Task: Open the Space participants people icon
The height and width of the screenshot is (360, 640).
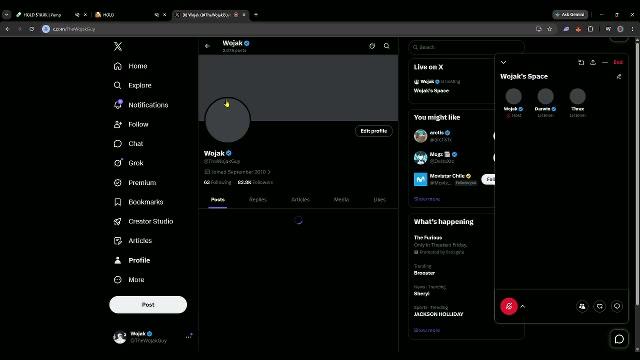Action: click(582, 306)
